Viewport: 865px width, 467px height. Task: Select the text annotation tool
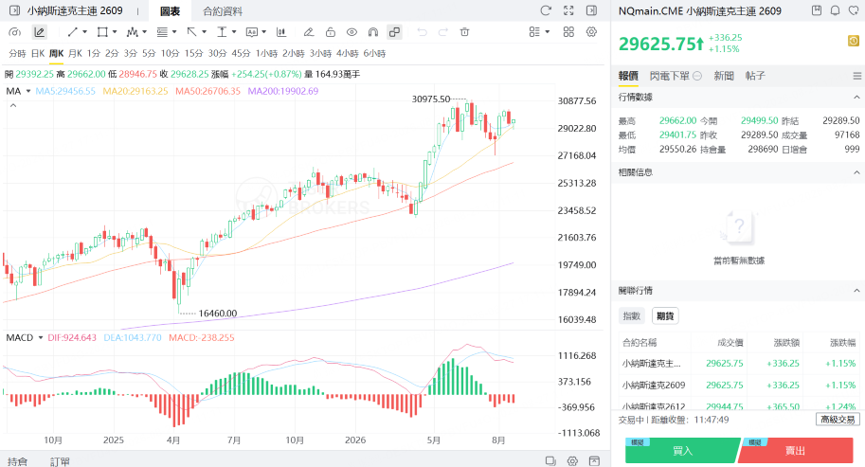[222, 32]
